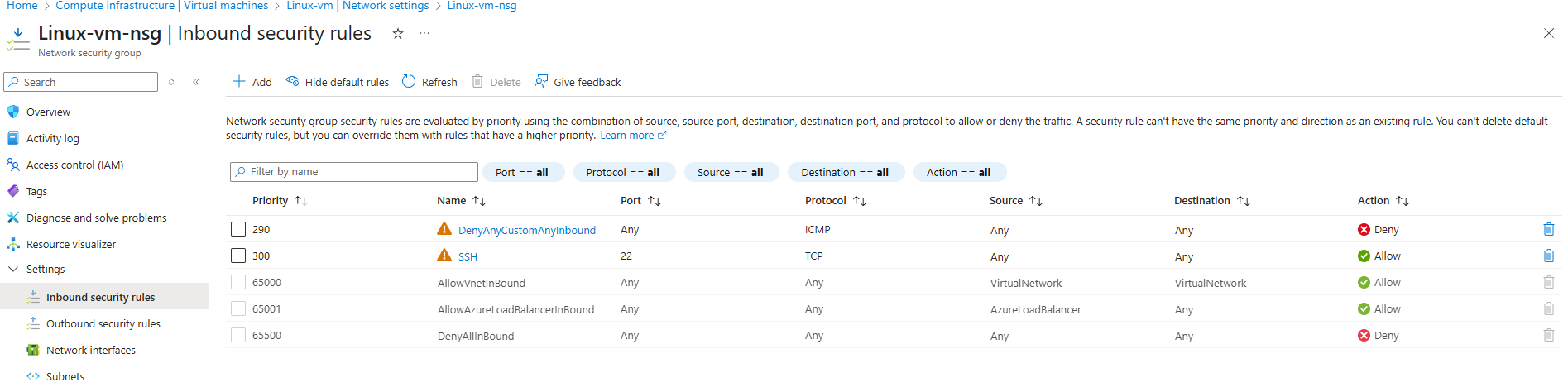
Task: Click the disabled checkbox for AllowAzureLoadBalancerInBound
Action: tap(238, 308)
